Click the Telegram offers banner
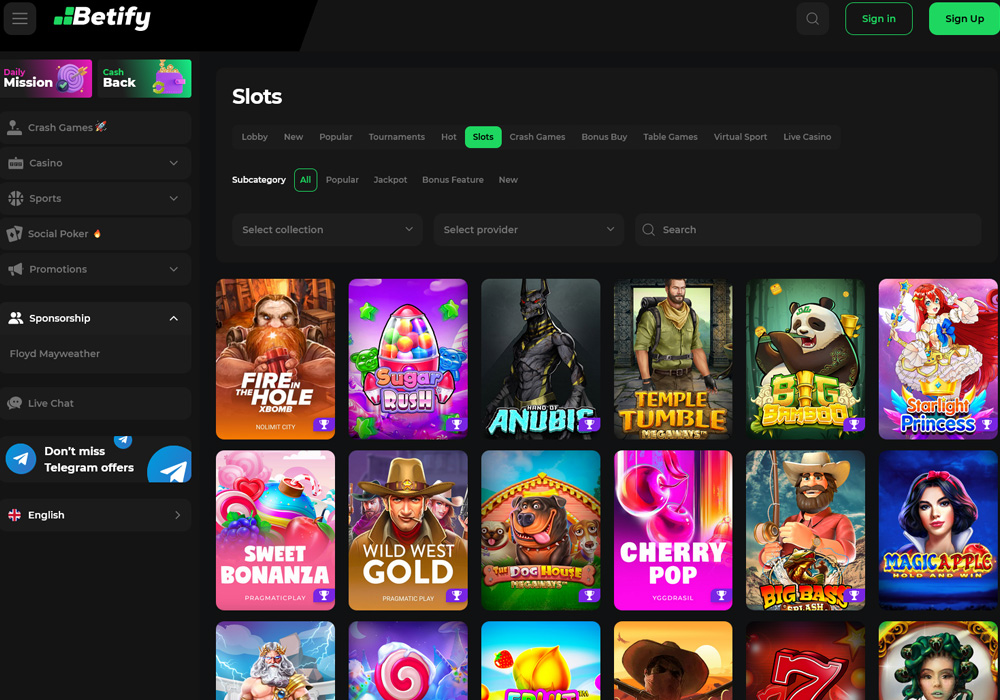Screen dimensions: 1000x700 point(96,459)
